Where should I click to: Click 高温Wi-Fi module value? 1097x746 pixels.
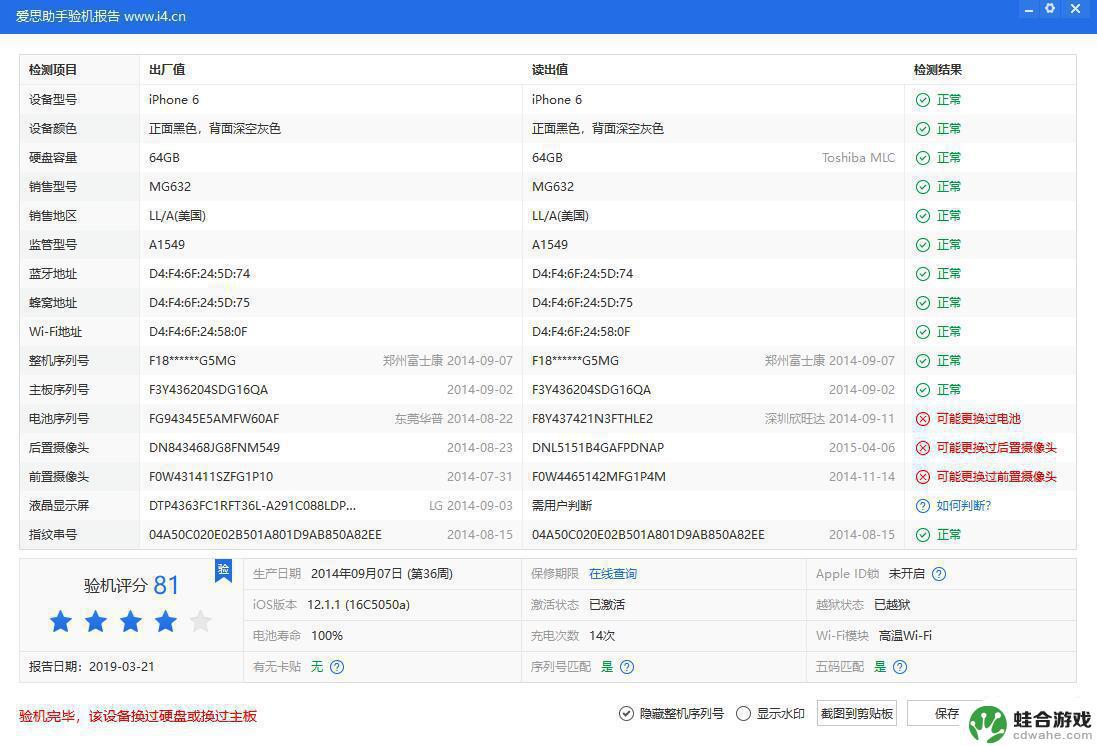905,636
